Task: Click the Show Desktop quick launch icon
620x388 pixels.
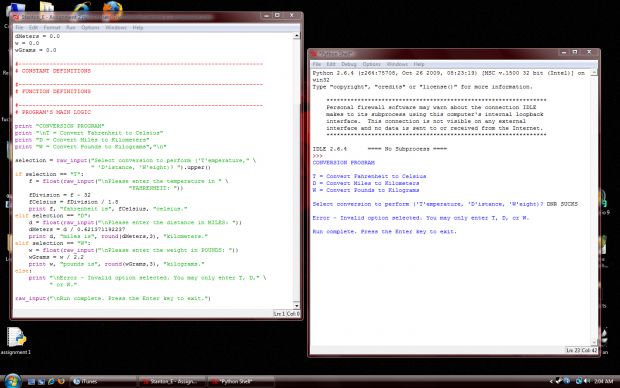Action: coord(31,381)
